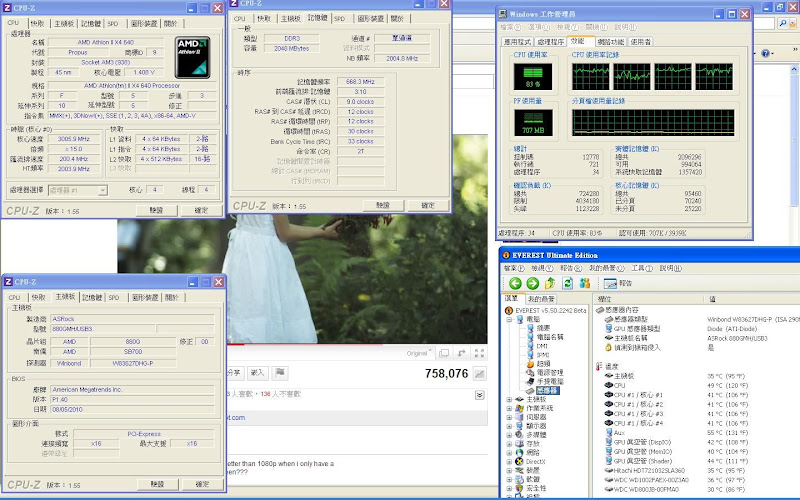The width and height of the screenshot is (800, 500).
Task: Click Task Manager title bar computer icon
Action: pyautogui.click(x=503, y=14)
